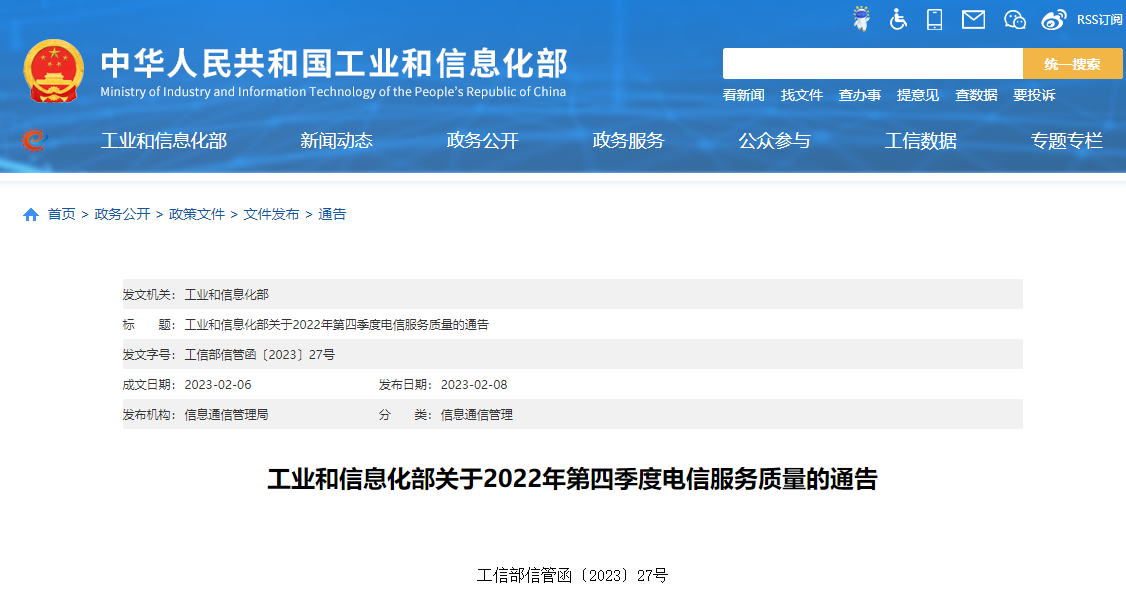
Task: Open the 找文件 quick link
Action: (801, 96)
